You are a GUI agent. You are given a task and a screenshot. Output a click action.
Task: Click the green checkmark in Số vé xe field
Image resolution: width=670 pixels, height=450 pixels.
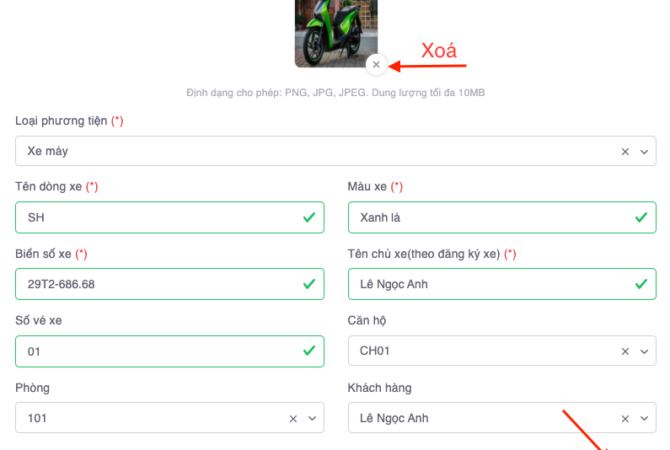tap(310, 351)
